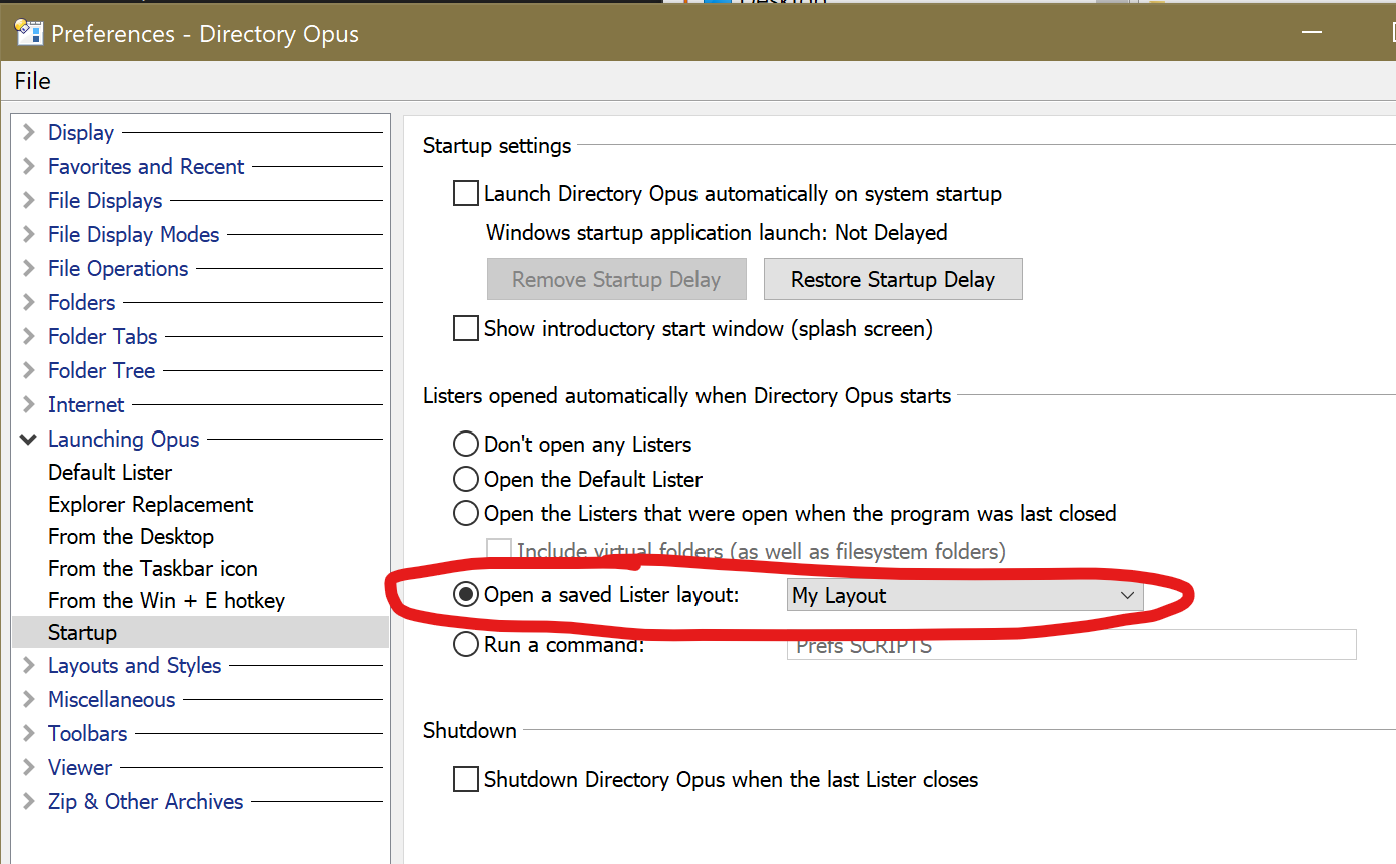Click the Viewer category label
Image resolution: width=1396 pixels, height=864 pixels.
coord(80,768)
